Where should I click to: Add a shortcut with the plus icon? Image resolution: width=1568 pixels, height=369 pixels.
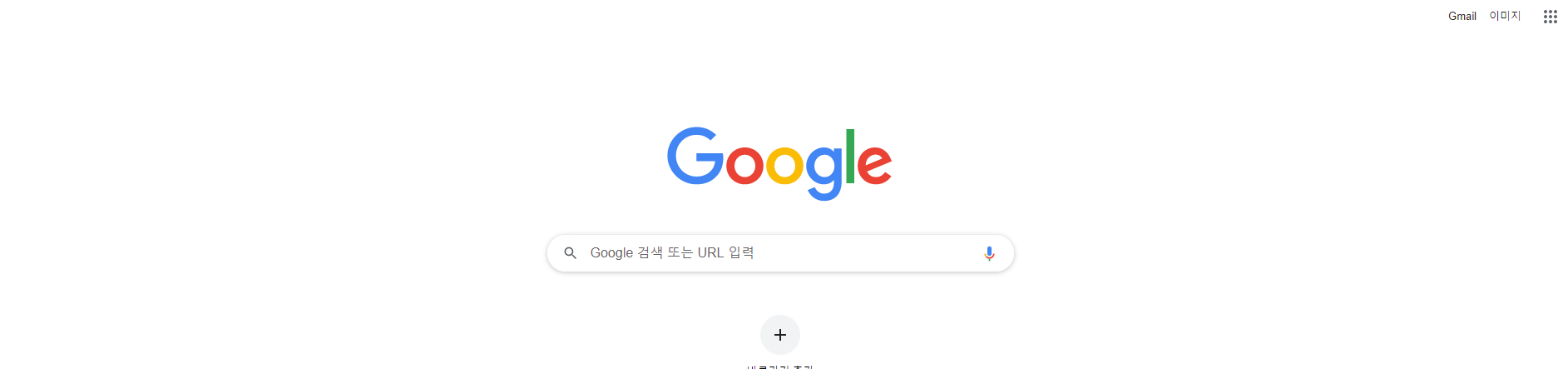[780, 335]
